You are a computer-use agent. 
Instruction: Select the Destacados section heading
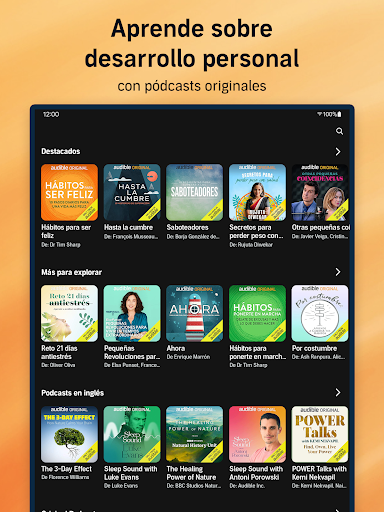point(61,151)
